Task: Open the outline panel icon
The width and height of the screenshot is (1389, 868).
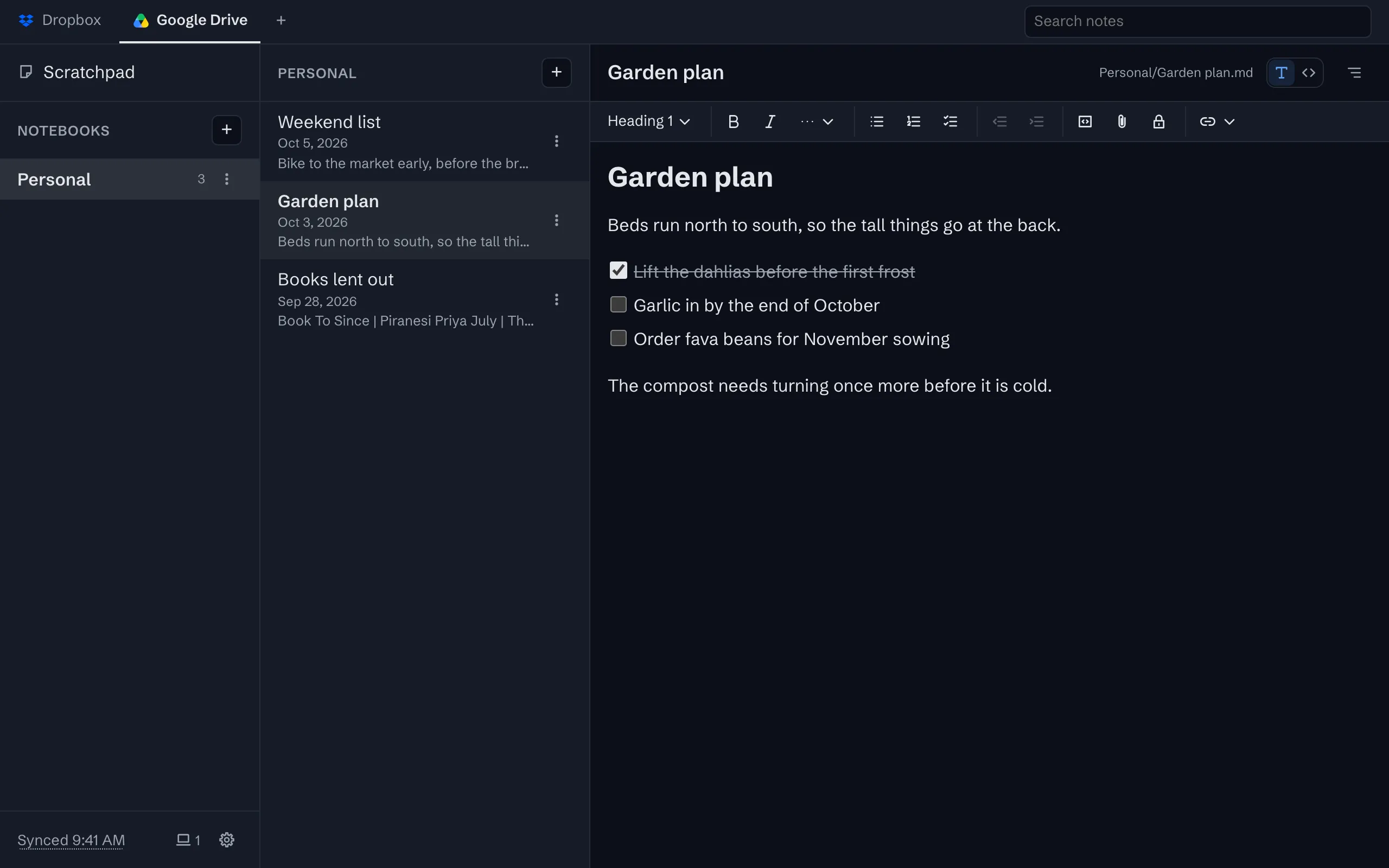Action: (1354, 73)
